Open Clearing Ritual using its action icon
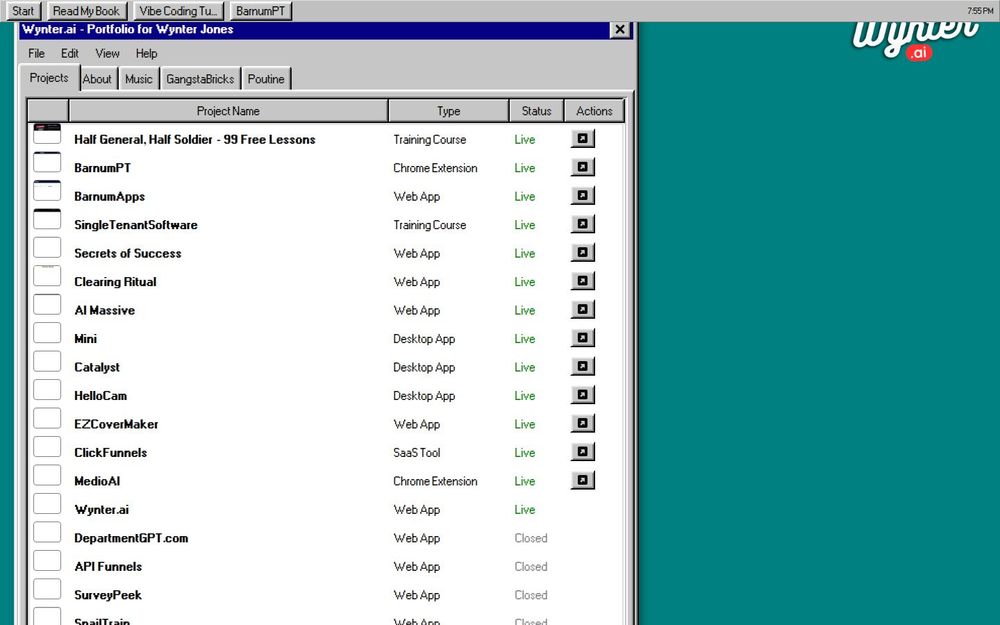 click(x=582, y=281)
